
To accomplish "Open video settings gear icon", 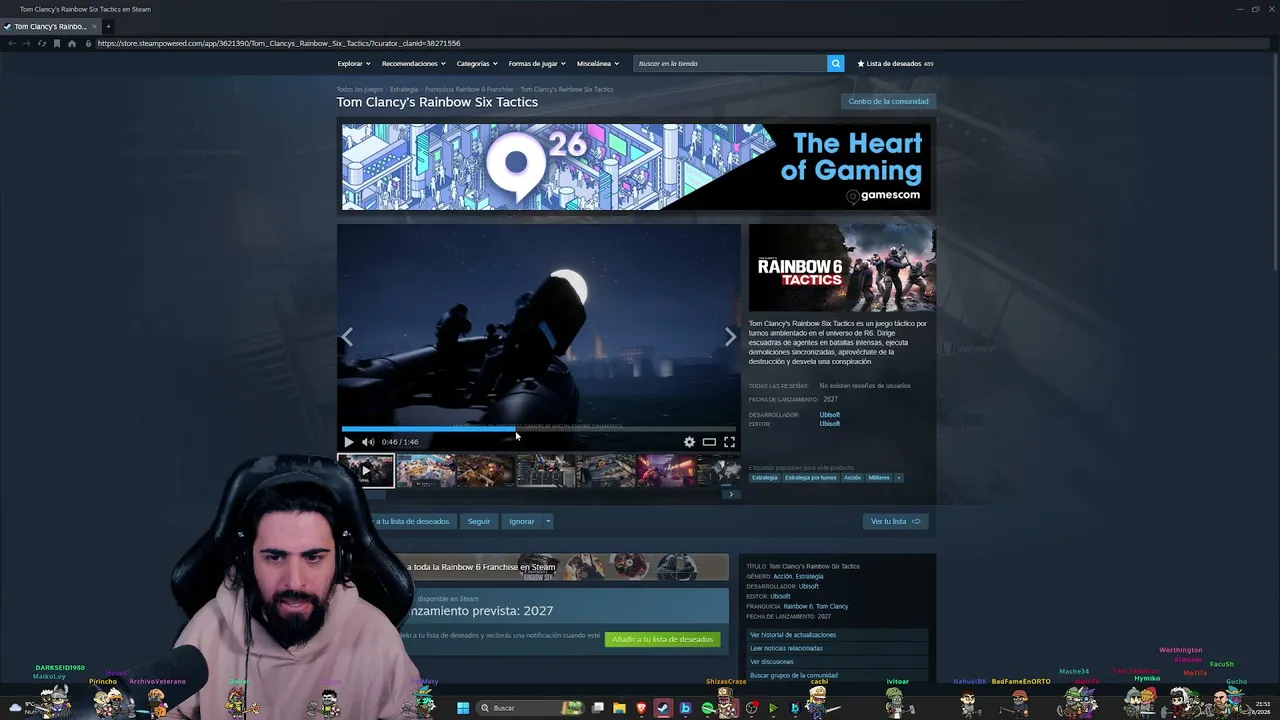I will tap(689, 442).
